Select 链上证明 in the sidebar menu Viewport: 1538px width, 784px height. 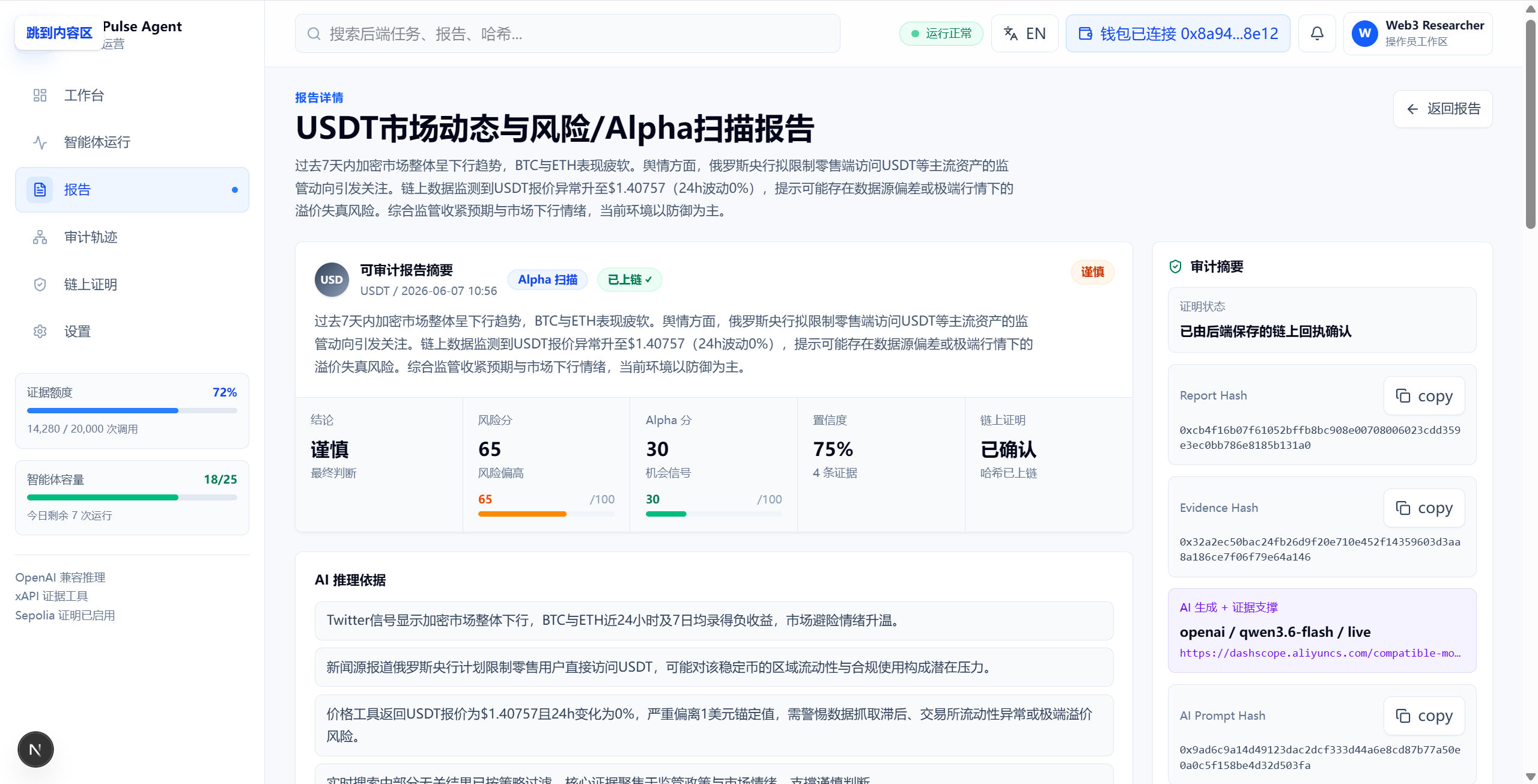[132, 284]
